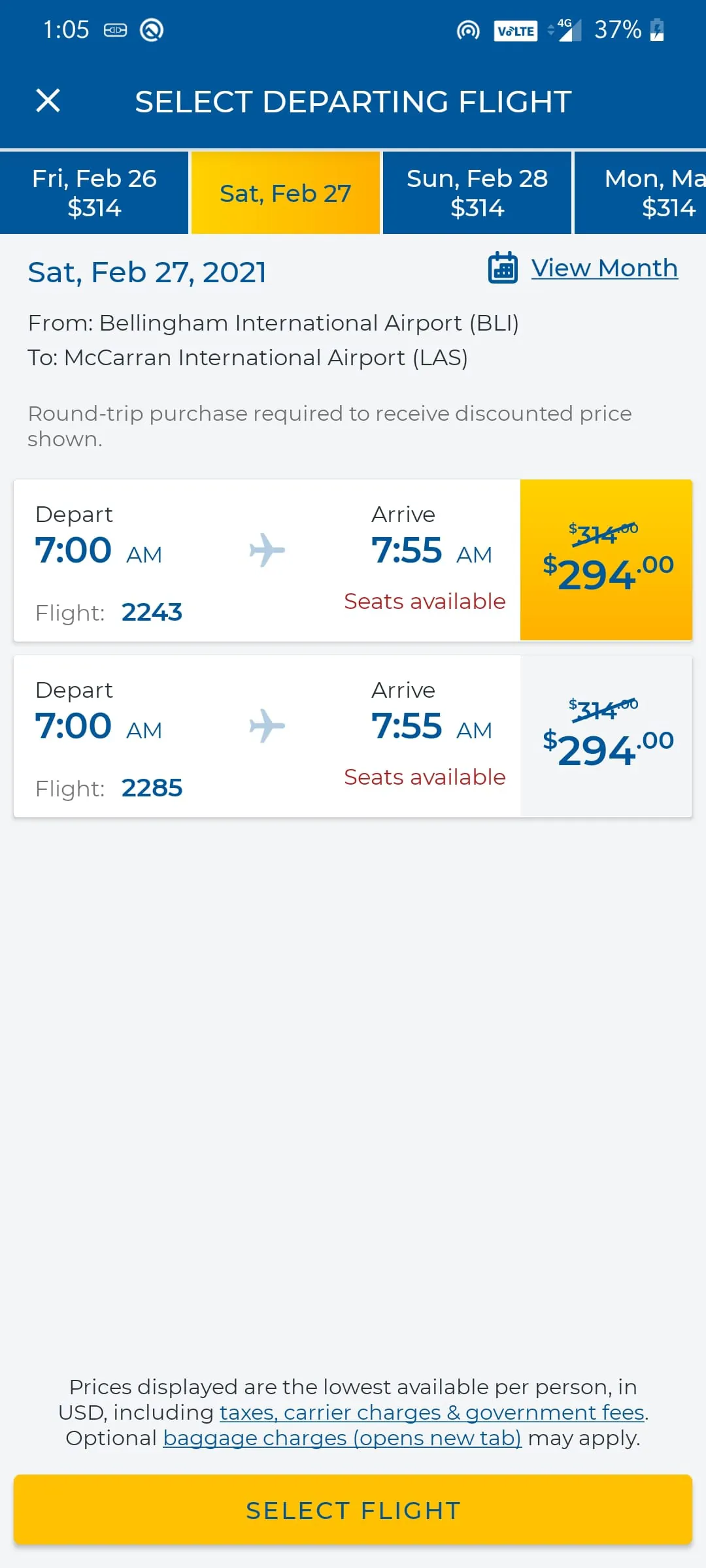This screenshot has height=1568, width=706.
Task: Tap the VoLTE indicator in status bar
Action: click(516, 31)
